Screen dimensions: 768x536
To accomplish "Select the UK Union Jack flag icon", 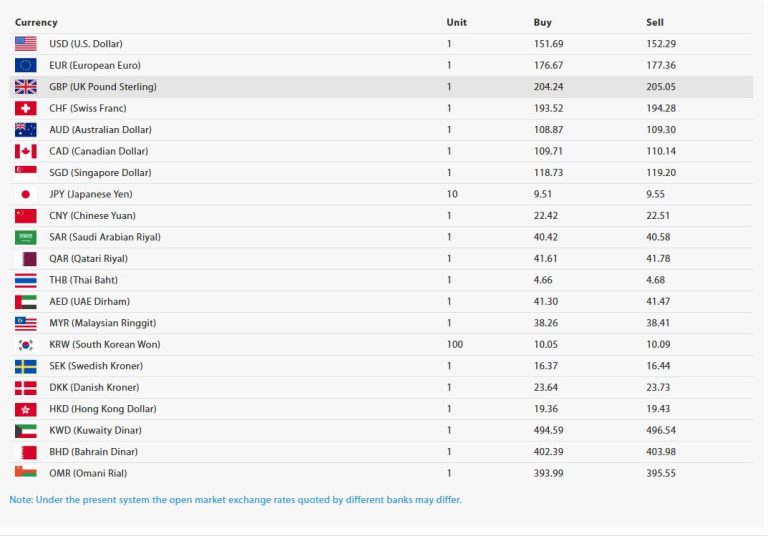I will (25, 87).
